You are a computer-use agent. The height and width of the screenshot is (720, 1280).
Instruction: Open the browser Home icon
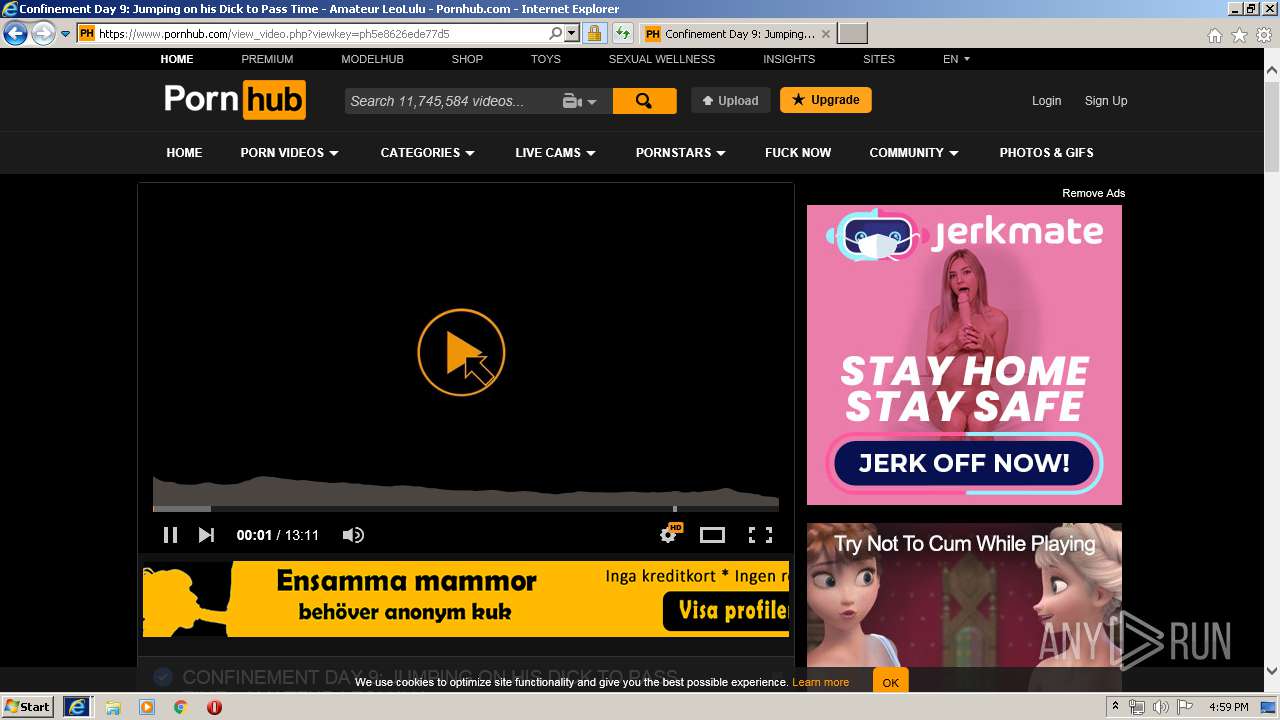pyautogui.click(x=1214, y=35)
